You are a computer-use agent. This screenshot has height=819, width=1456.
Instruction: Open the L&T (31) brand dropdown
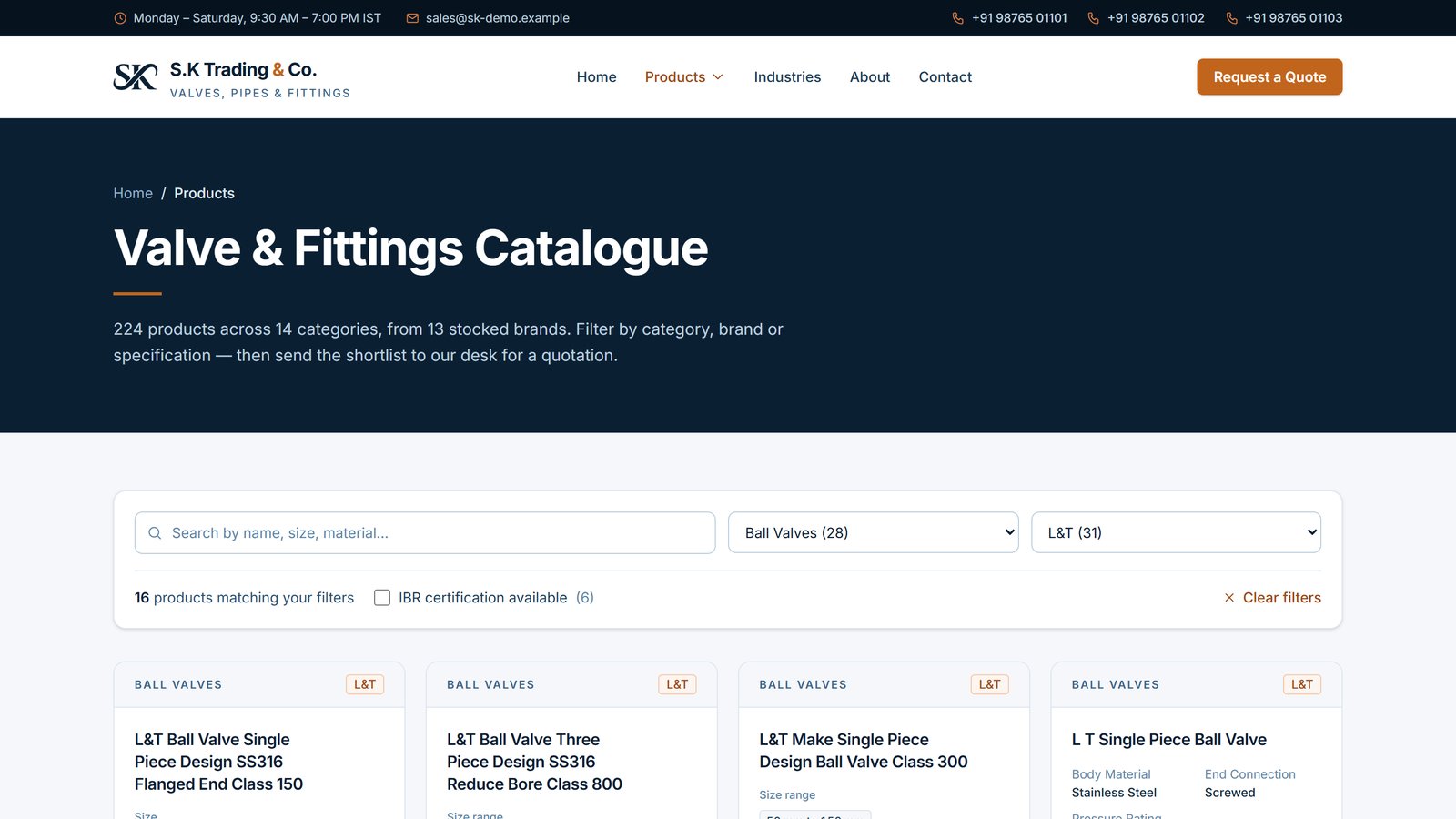click(1176, 533)
